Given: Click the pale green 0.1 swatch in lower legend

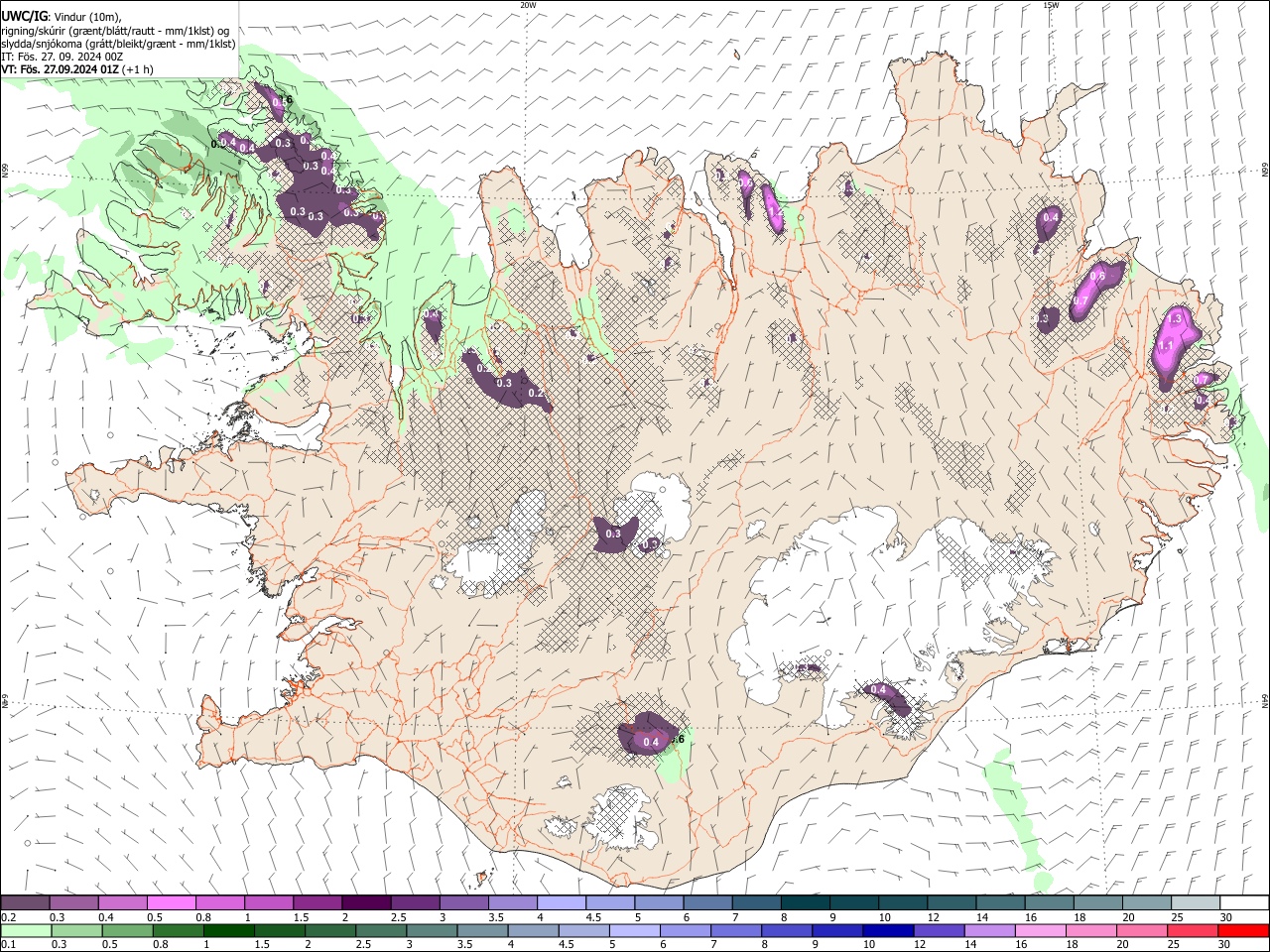Looking at the screenshot, I should pos(26,930).
